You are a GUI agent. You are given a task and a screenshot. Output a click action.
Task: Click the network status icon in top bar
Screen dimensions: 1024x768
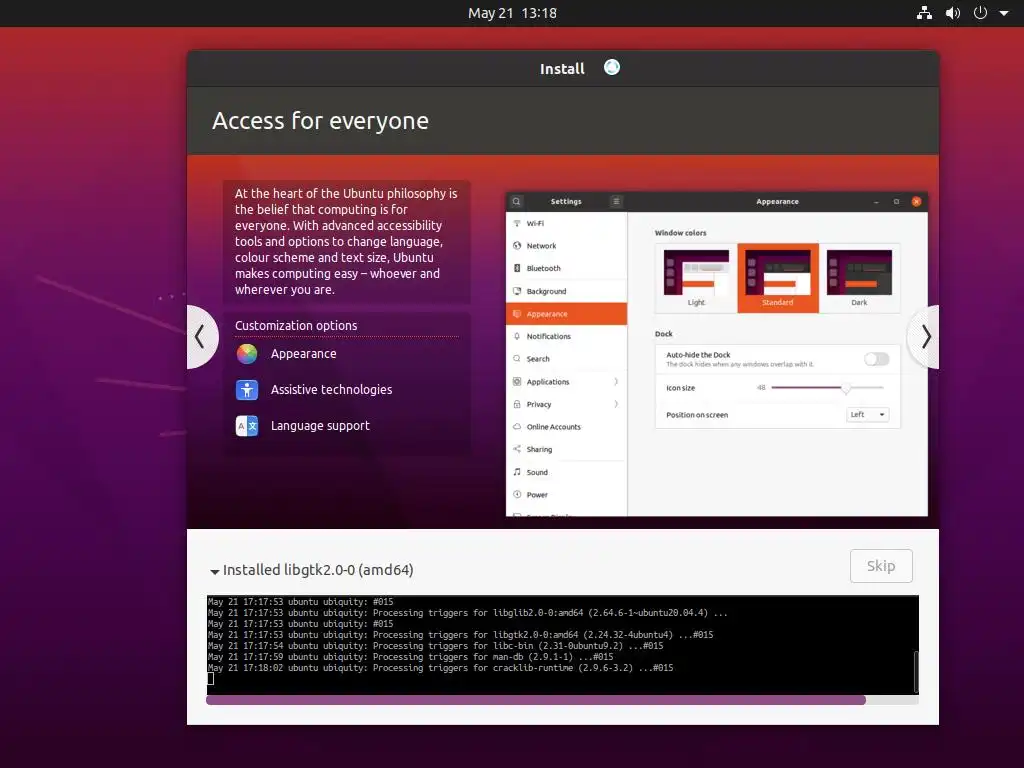(924, 13)
